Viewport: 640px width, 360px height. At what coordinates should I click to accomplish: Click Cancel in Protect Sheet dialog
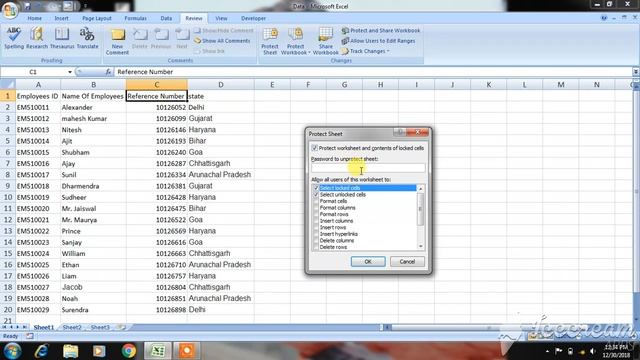[x=407, y=262]
